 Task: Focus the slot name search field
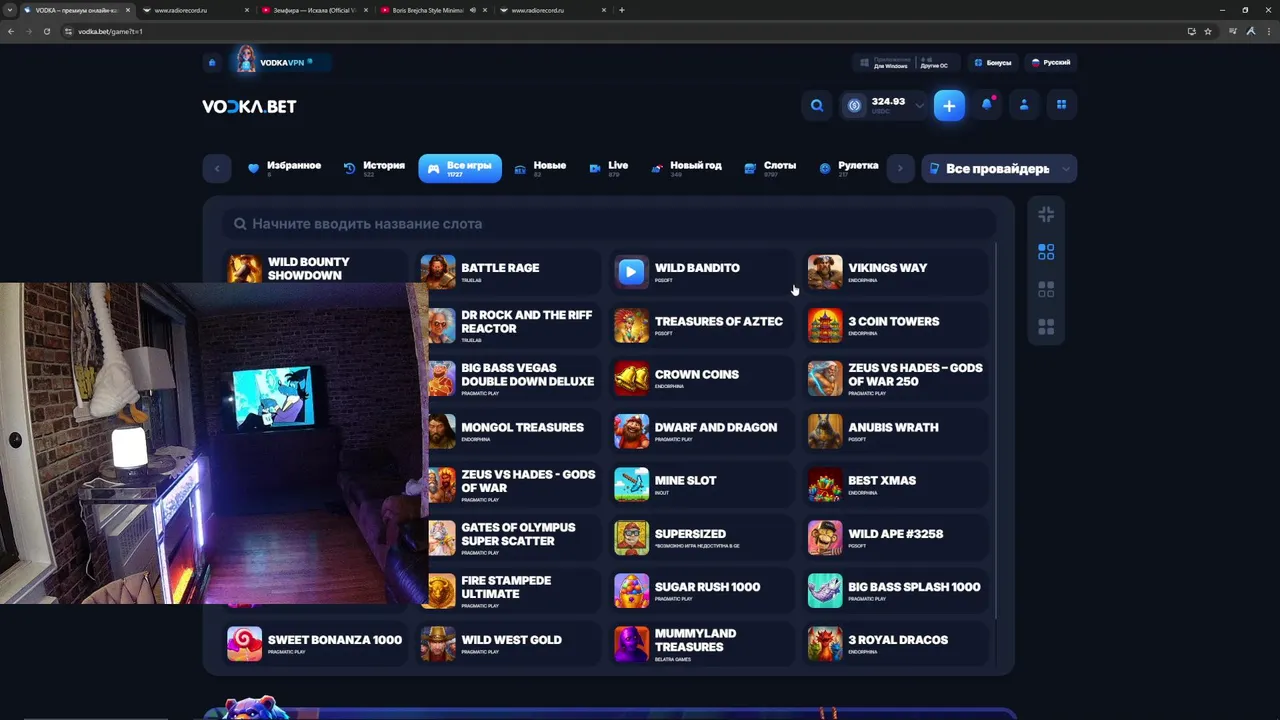[609, 224]
